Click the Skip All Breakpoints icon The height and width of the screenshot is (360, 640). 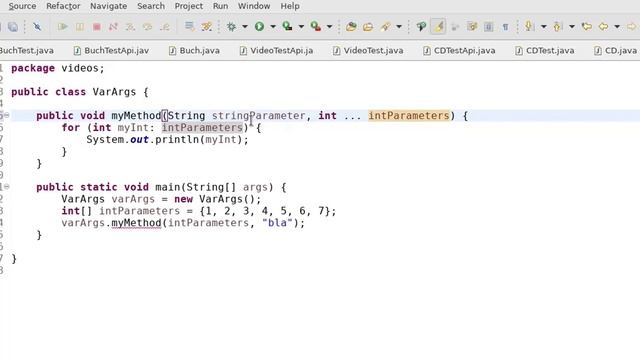pyautogui.click(x=37, y=27)
